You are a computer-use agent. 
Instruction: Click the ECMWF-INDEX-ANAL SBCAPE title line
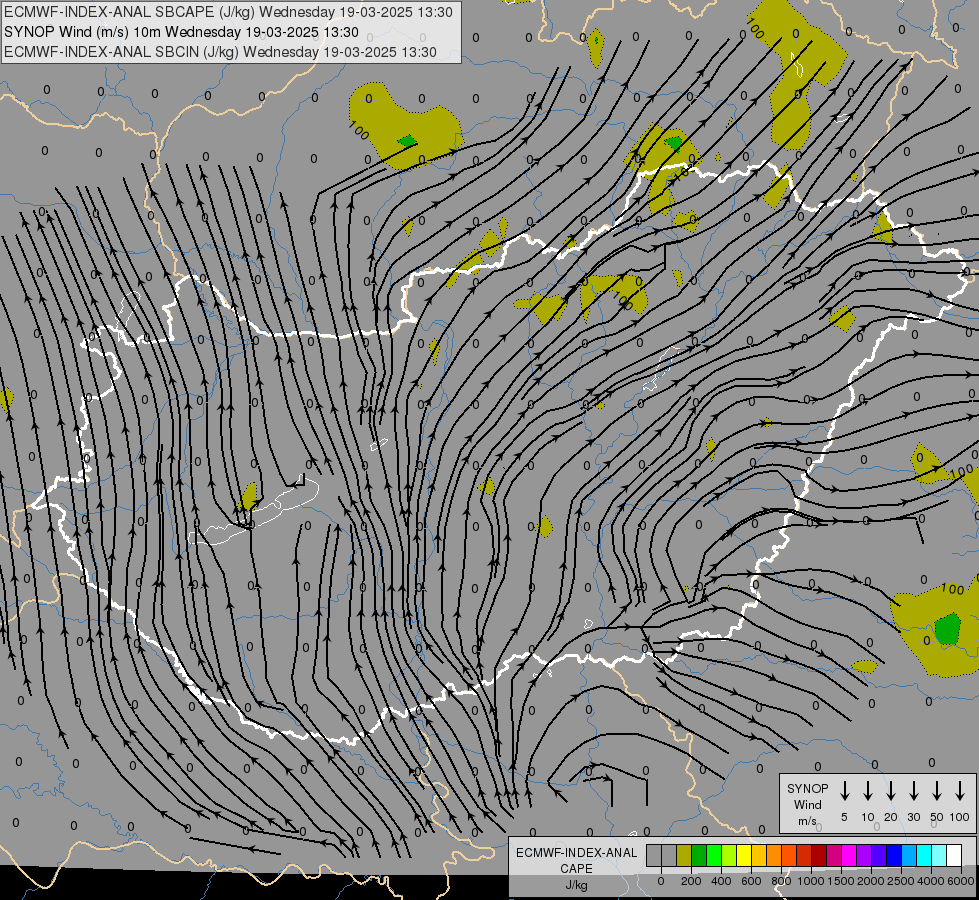[229, 12]
